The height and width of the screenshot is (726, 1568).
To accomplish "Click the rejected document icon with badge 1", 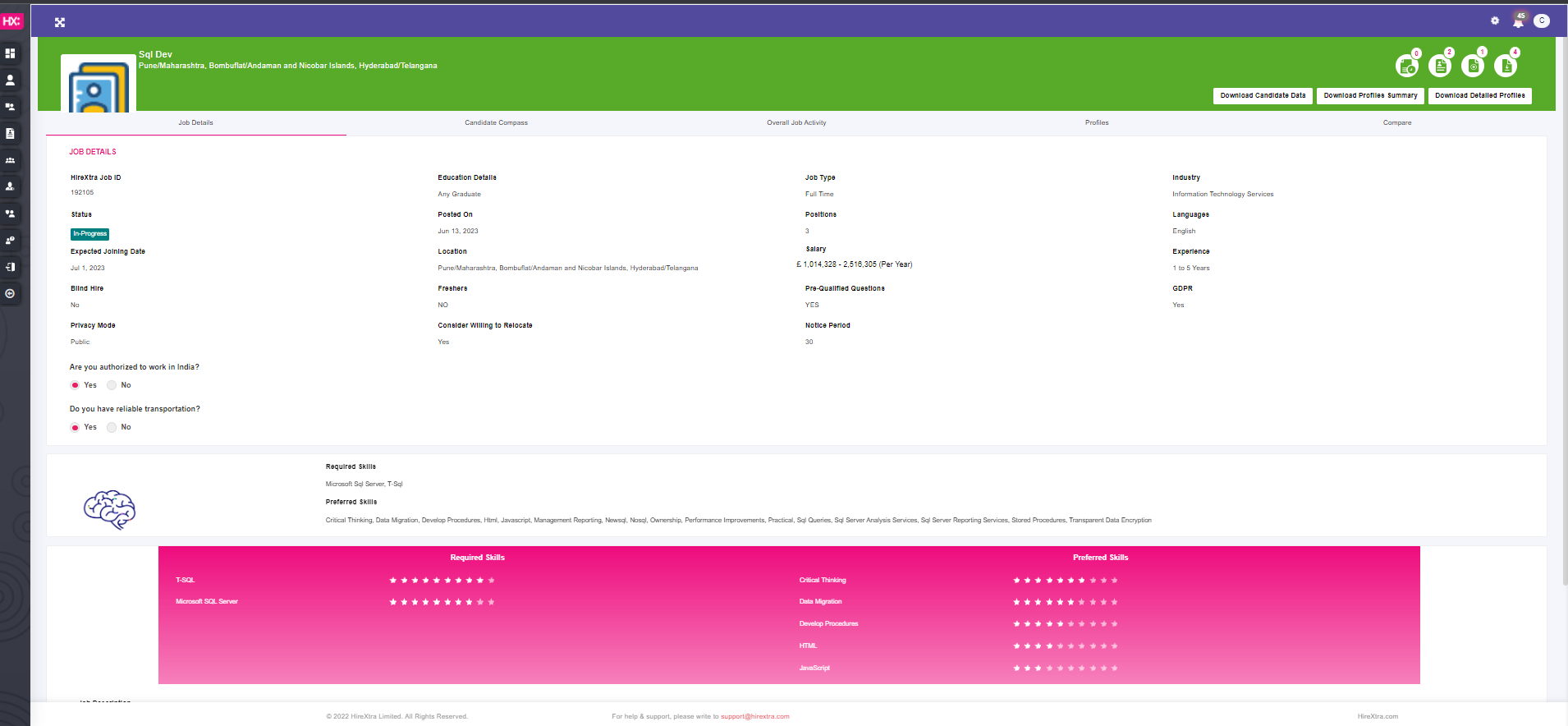I will [x=1473, y=66].
